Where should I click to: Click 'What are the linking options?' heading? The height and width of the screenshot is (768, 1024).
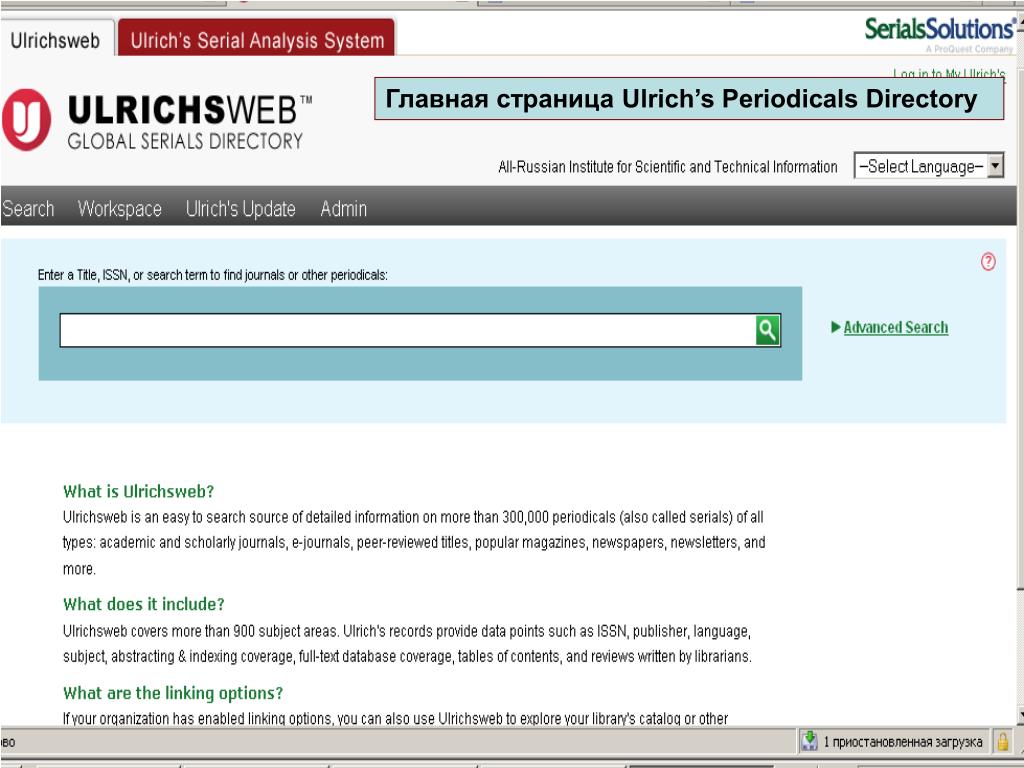(x=173, y=693)
